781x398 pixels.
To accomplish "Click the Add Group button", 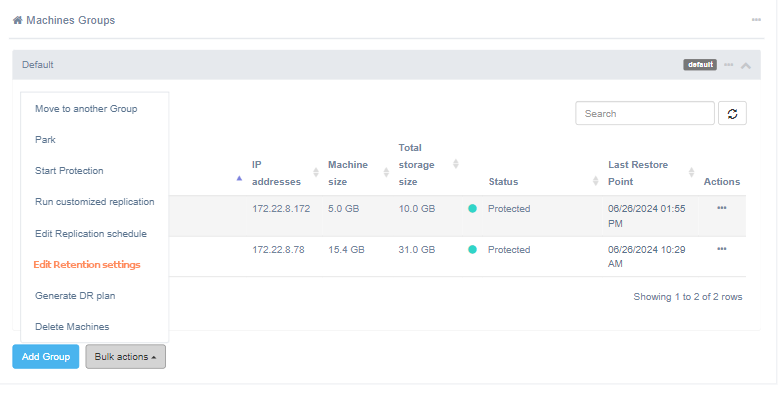I will click(x=46, y=357).
